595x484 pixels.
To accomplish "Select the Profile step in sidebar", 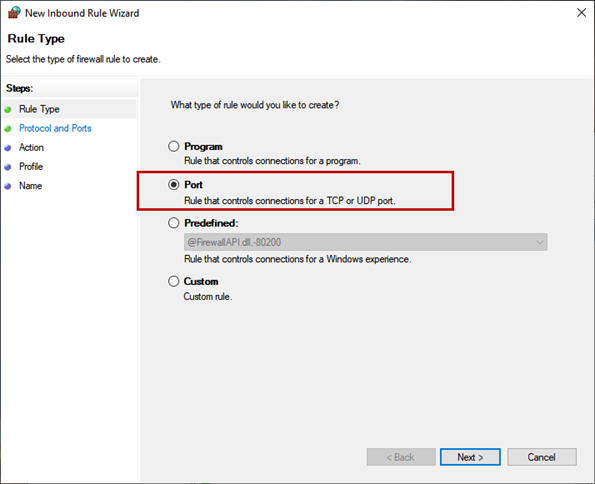I will pos(31,167).
